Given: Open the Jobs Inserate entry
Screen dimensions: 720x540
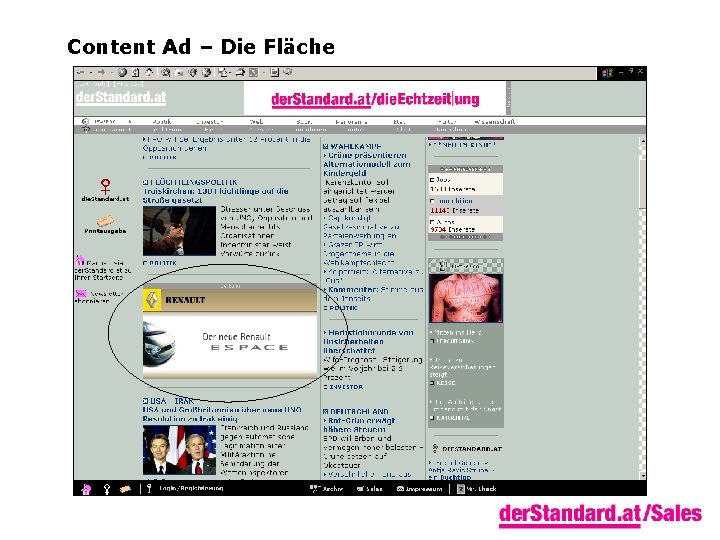Looking at the screenshot, I should point(465,184).
